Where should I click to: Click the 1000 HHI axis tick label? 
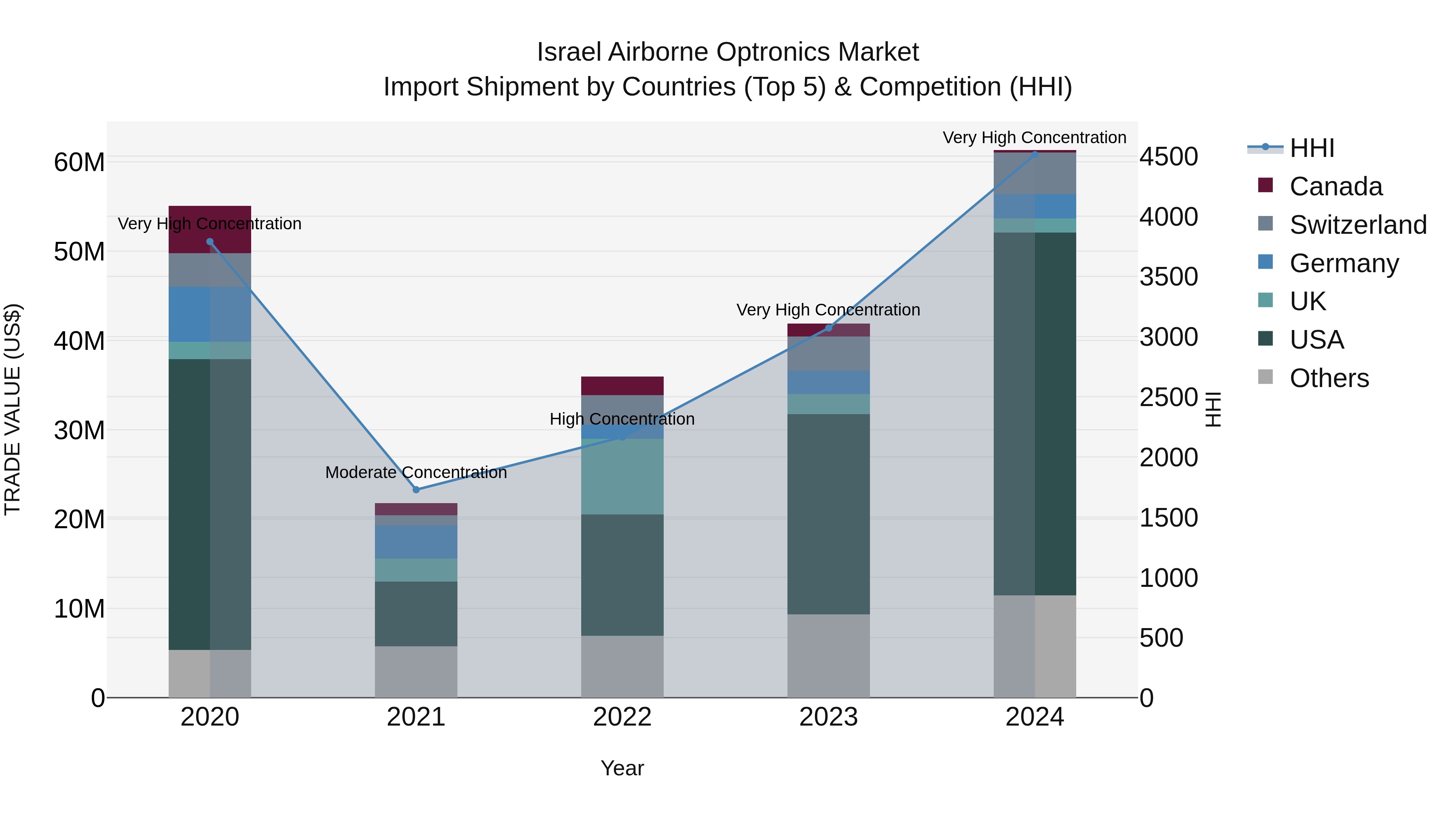point(1169,578)
